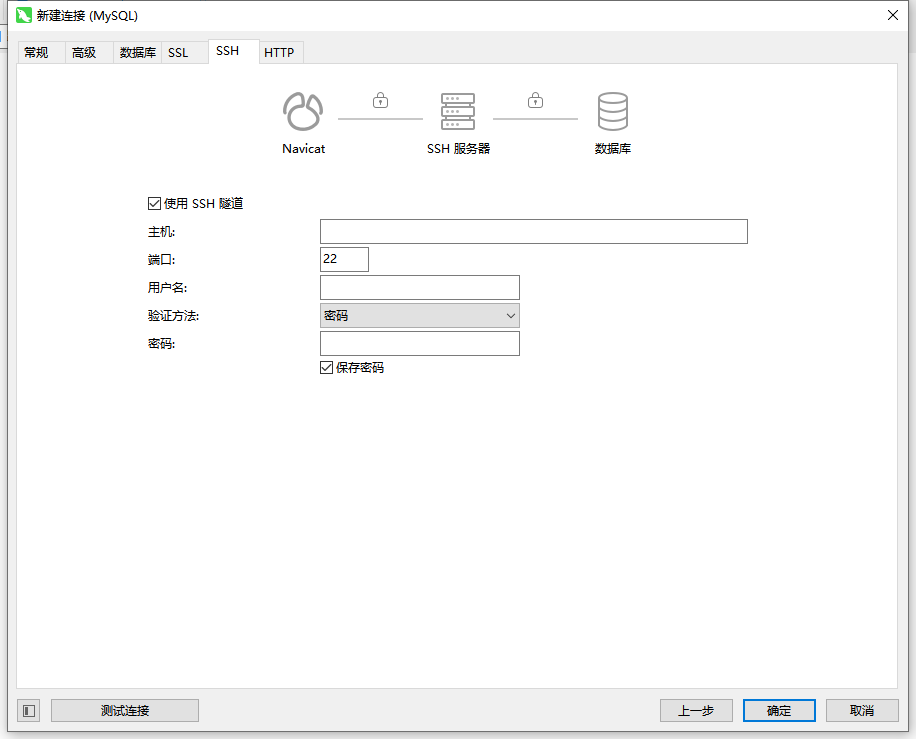Image resolution: width=916 pixels, height=739 pixels.
Task: Click the padlock icon before the database icon
Action: [x=535, y=100]
